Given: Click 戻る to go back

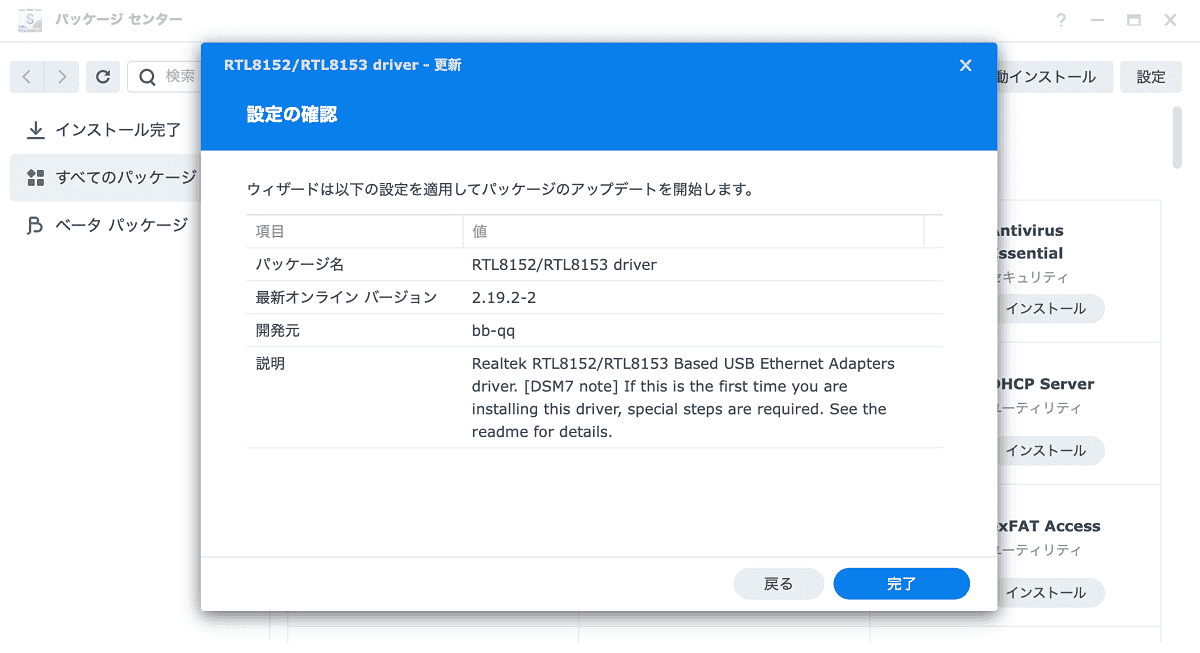Looking at the screenshot, I should tap(778, 584).
